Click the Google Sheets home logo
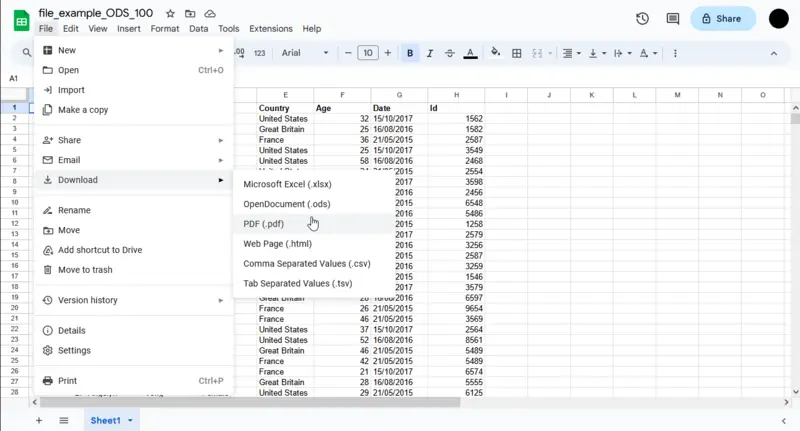 21,20
